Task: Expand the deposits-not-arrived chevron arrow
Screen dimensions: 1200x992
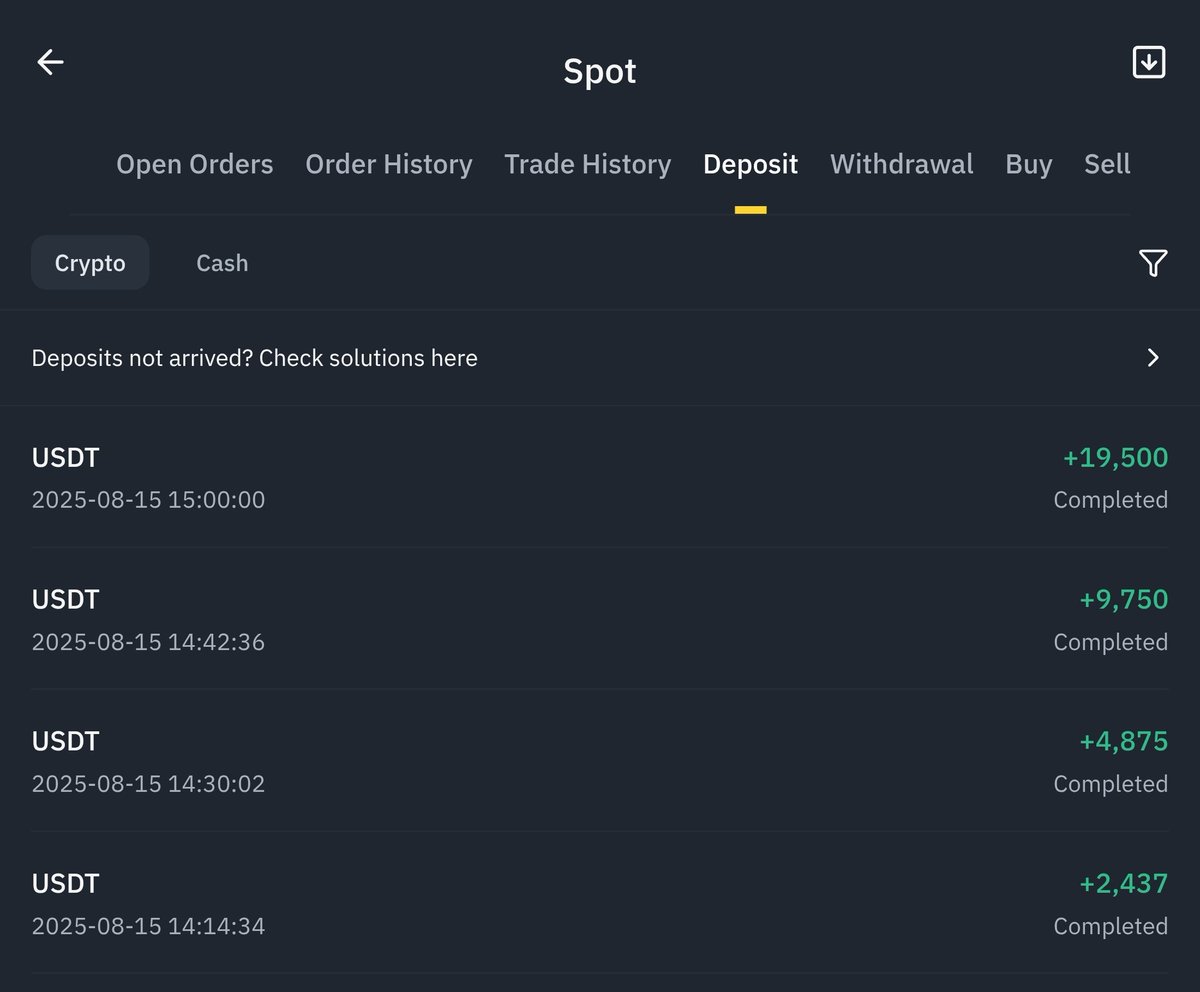Action: [1153, 358]
